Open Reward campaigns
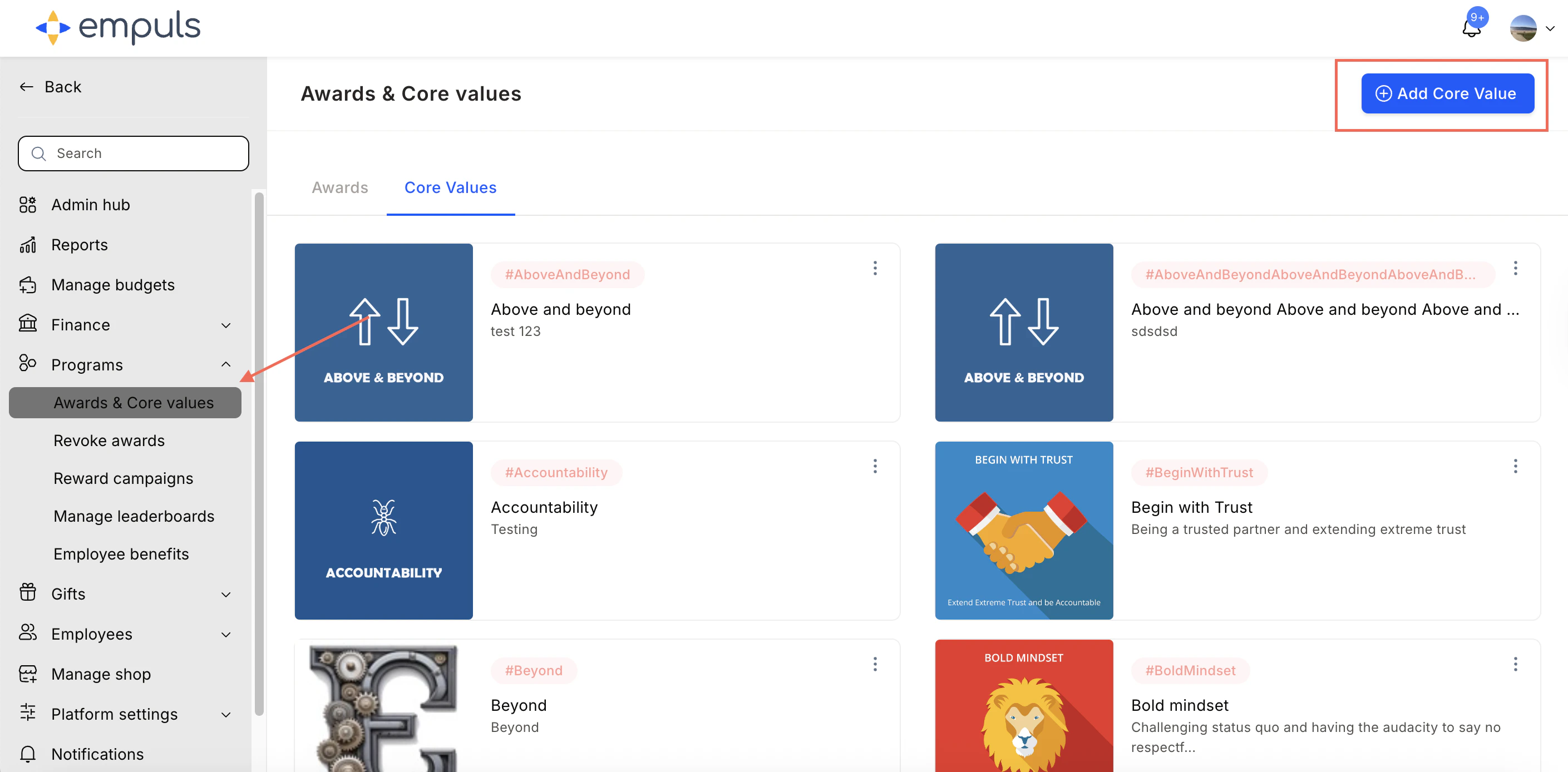1568x772 pixels. (124, 479)
